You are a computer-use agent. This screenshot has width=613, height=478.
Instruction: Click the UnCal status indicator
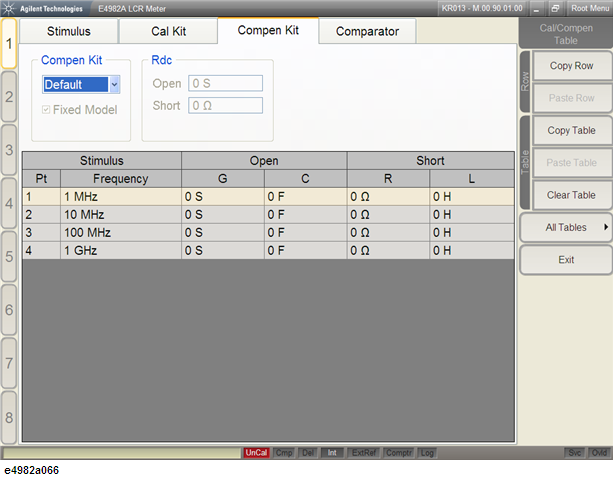point(256,453)
